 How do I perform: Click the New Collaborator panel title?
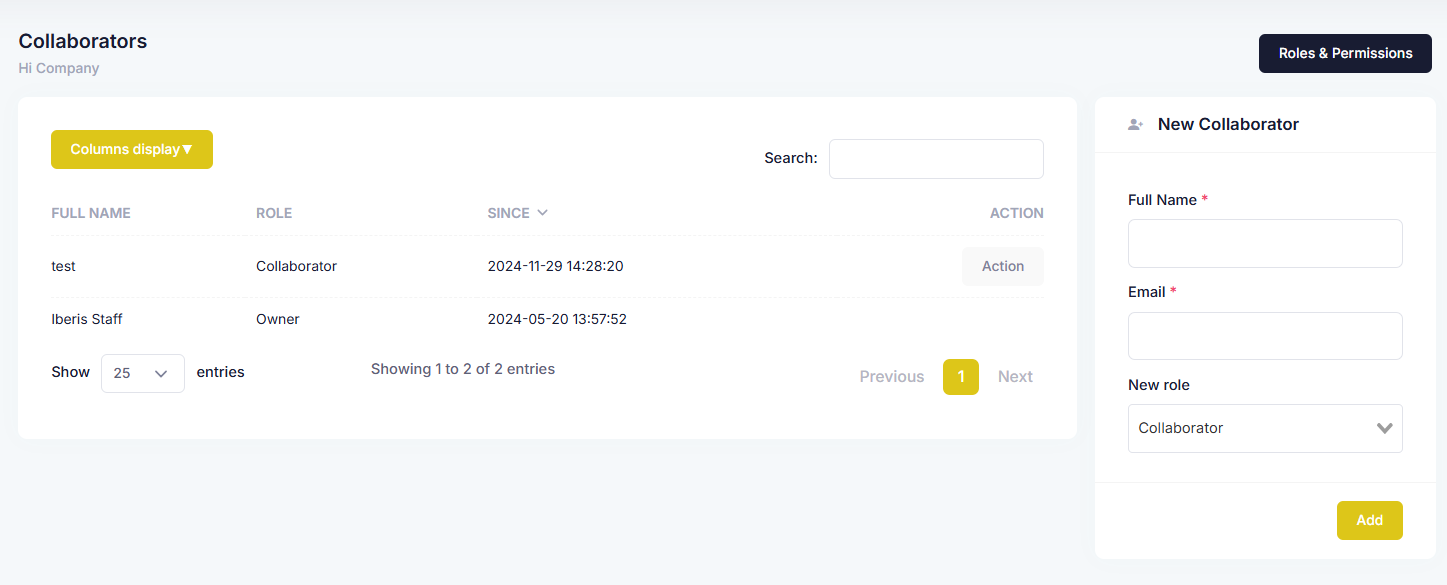point(1228,124)
